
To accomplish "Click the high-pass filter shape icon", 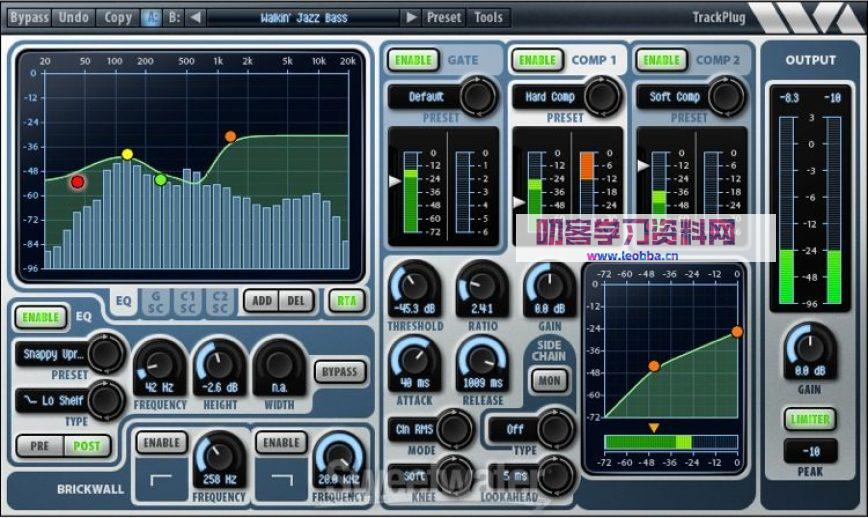I will pos(161,480).
